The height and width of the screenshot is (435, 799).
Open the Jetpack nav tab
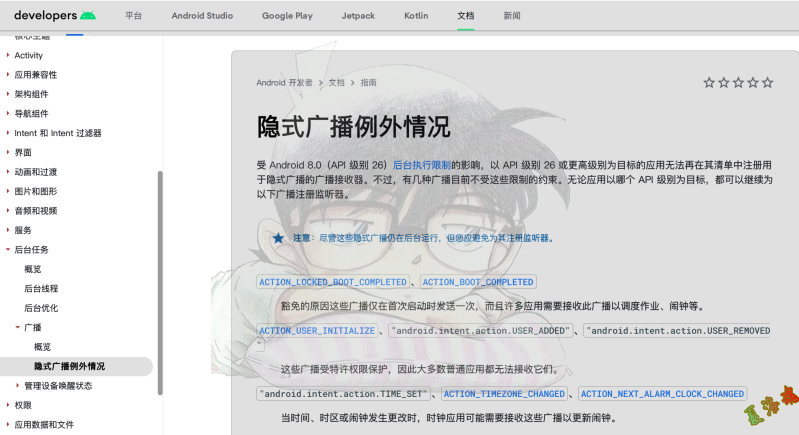pos(358,16)
